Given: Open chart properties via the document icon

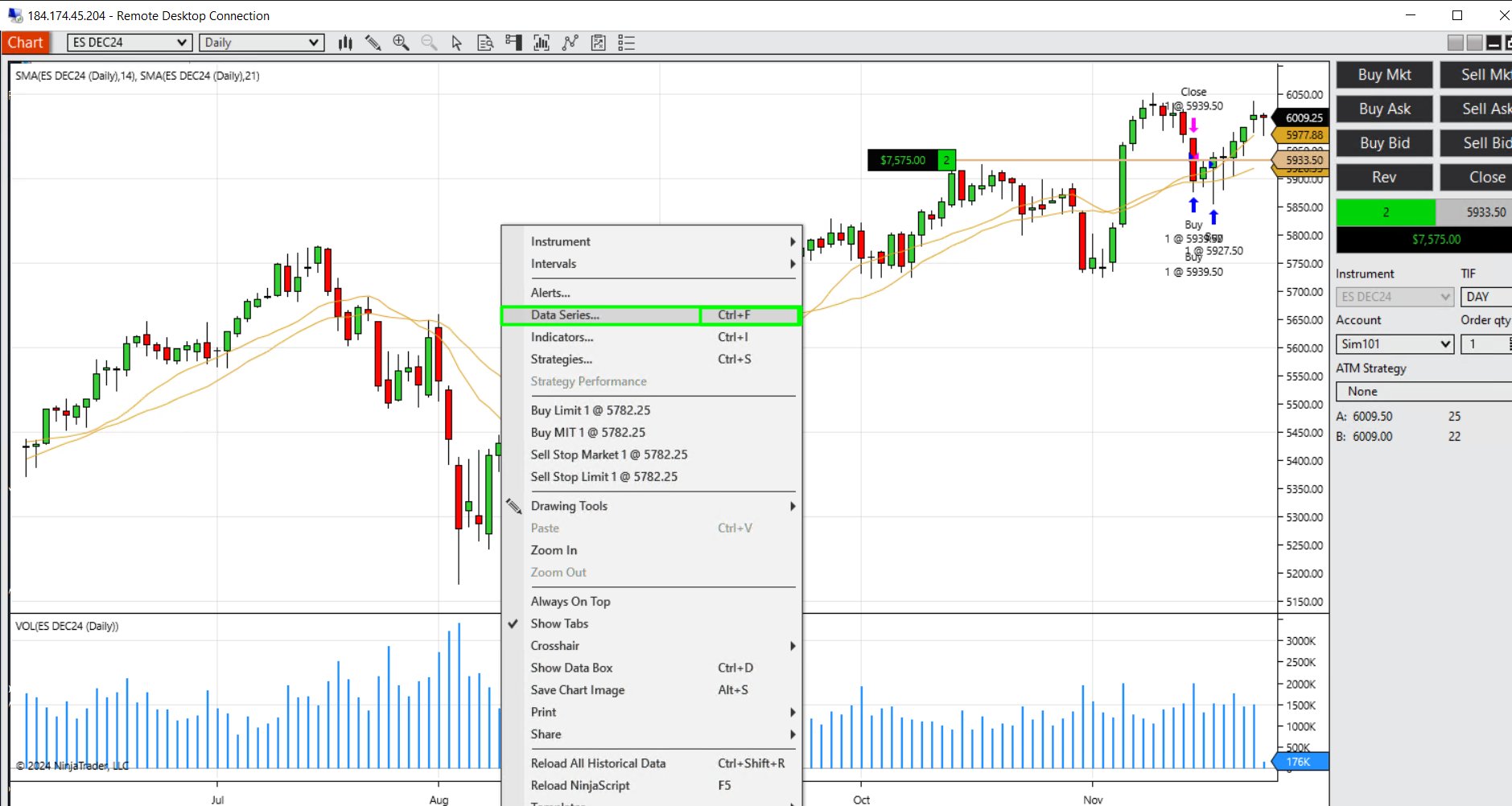Looking at the screenshot, I should click(x=485, y=42).
